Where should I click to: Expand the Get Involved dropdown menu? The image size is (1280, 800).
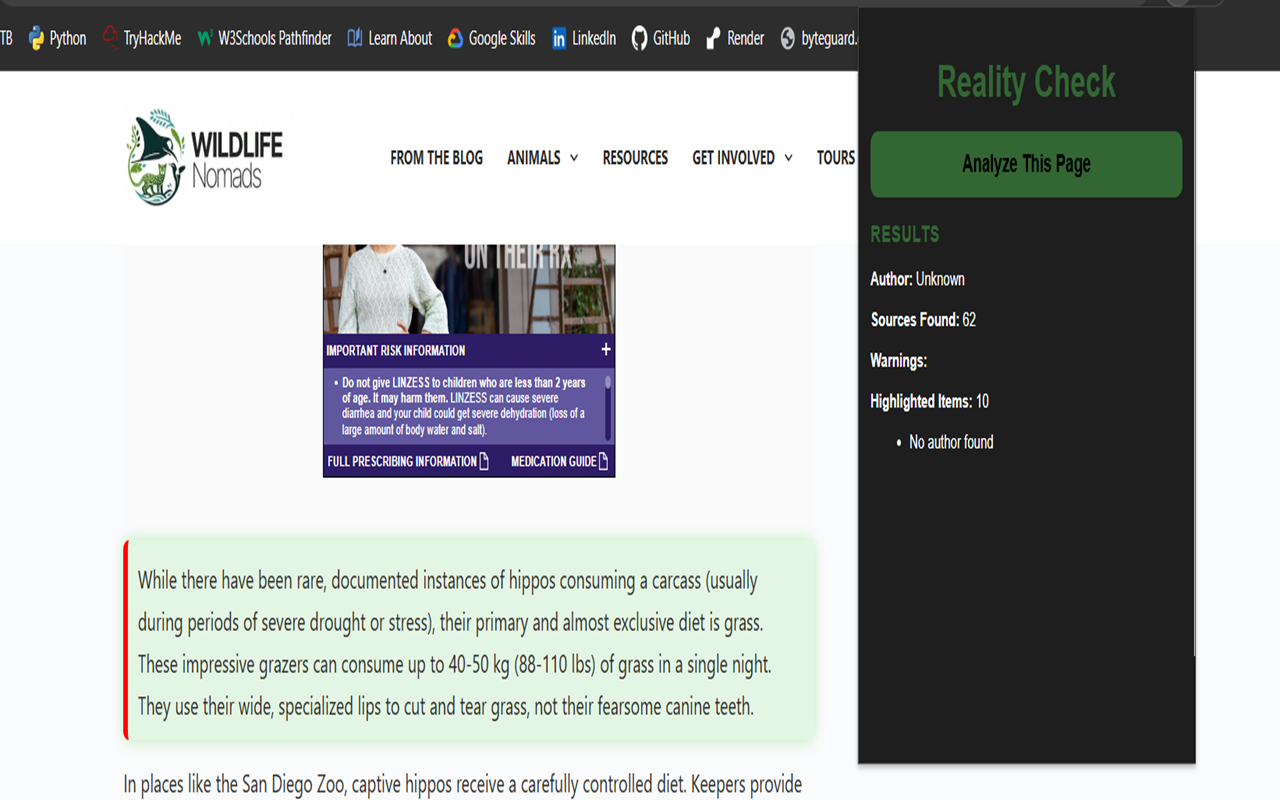click(x=742, y=158)
